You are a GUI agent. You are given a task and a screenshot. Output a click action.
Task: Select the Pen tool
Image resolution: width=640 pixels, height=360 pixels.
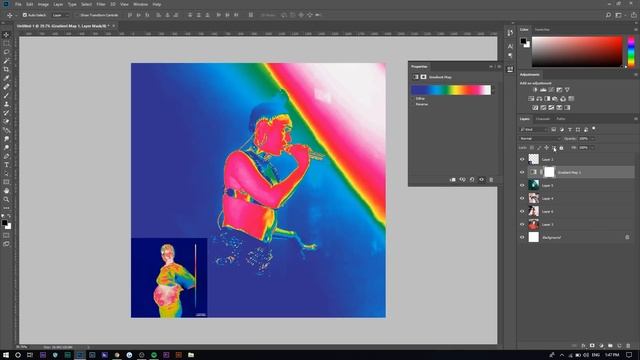coord(6,156)
